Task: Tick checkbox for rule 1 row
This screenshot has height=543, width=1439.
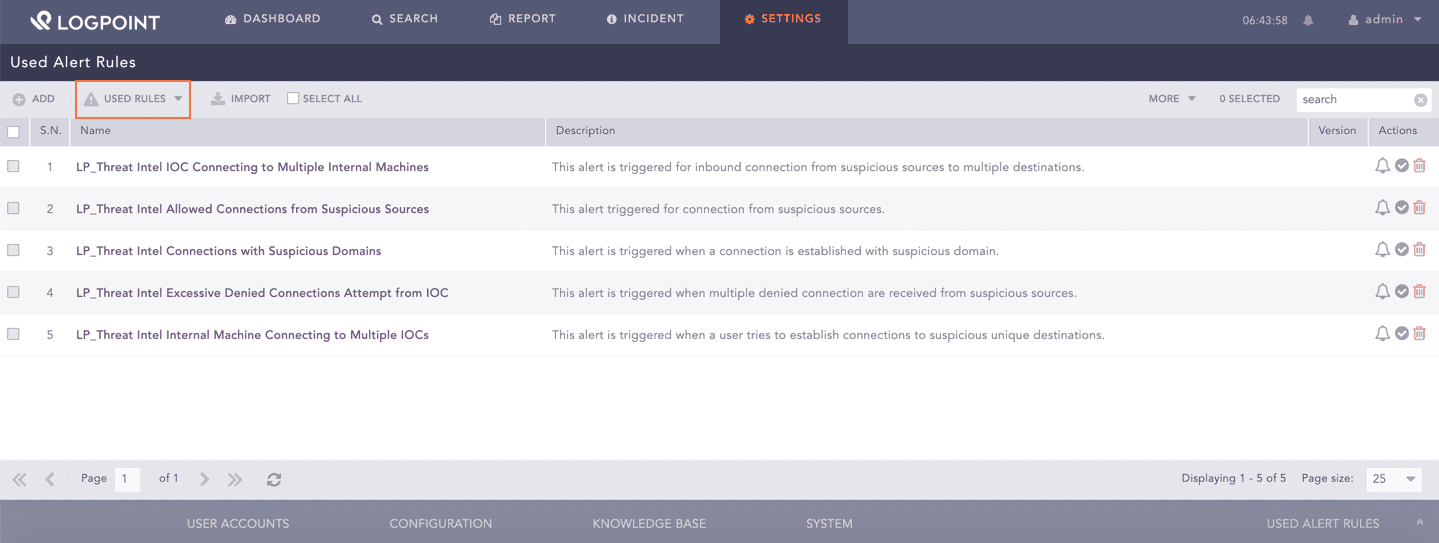Action: (13, 167)
